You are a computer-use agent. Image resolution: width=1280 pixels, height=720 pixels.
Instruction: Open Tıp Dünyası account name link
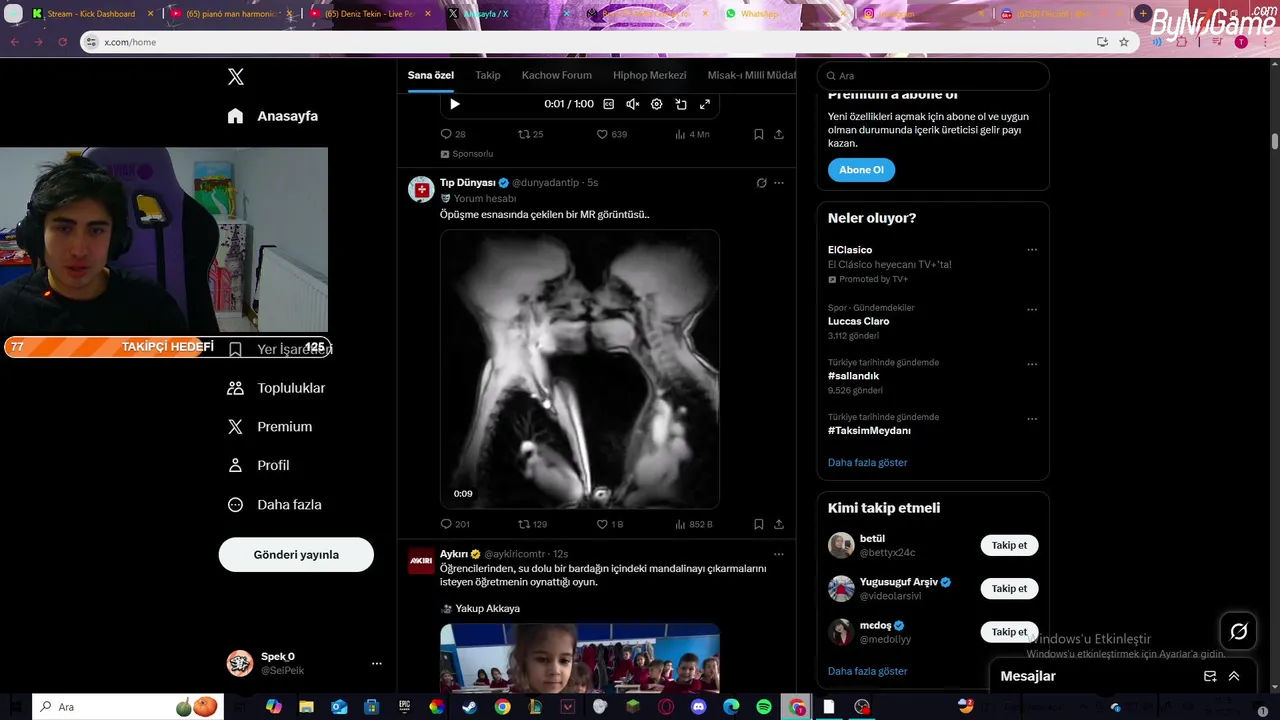[468, 183]
